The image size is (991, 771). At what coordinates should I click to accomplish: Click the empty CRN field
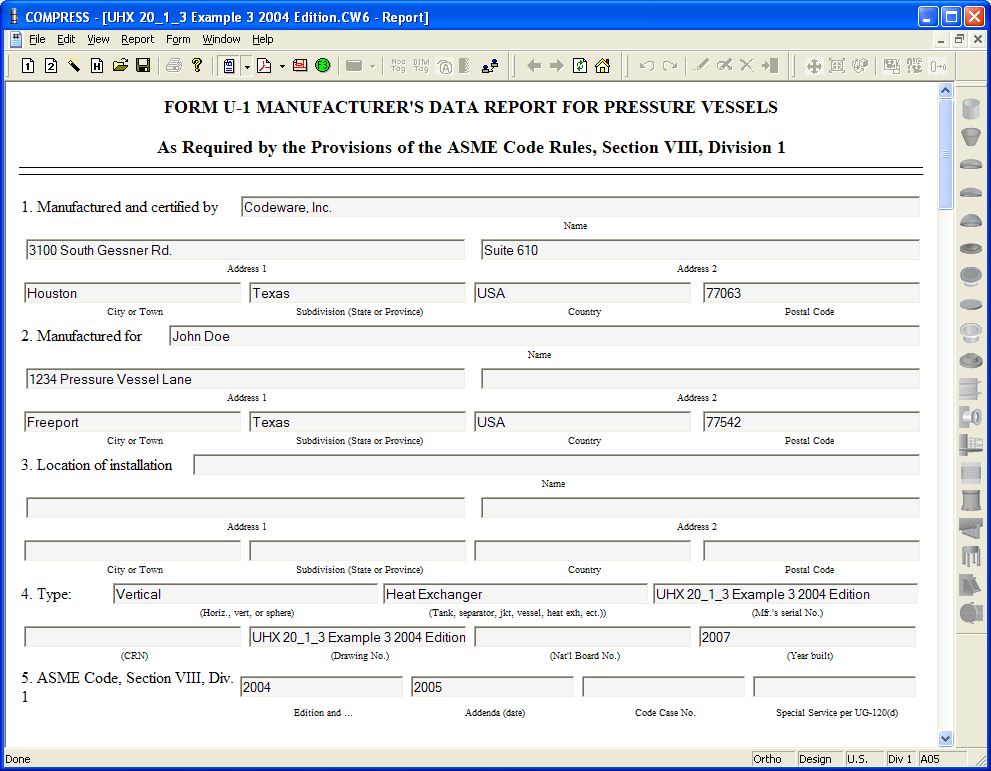(132, 637)
